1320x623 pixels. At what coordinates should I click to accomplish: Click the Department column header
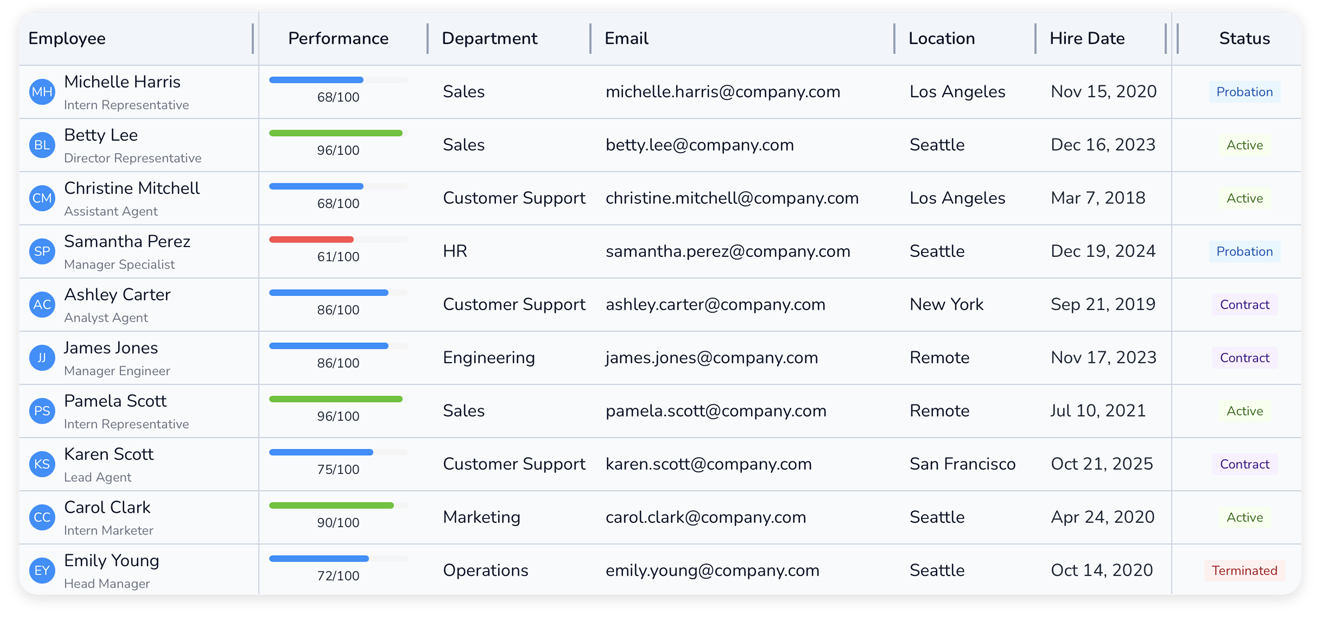[489, 39]
